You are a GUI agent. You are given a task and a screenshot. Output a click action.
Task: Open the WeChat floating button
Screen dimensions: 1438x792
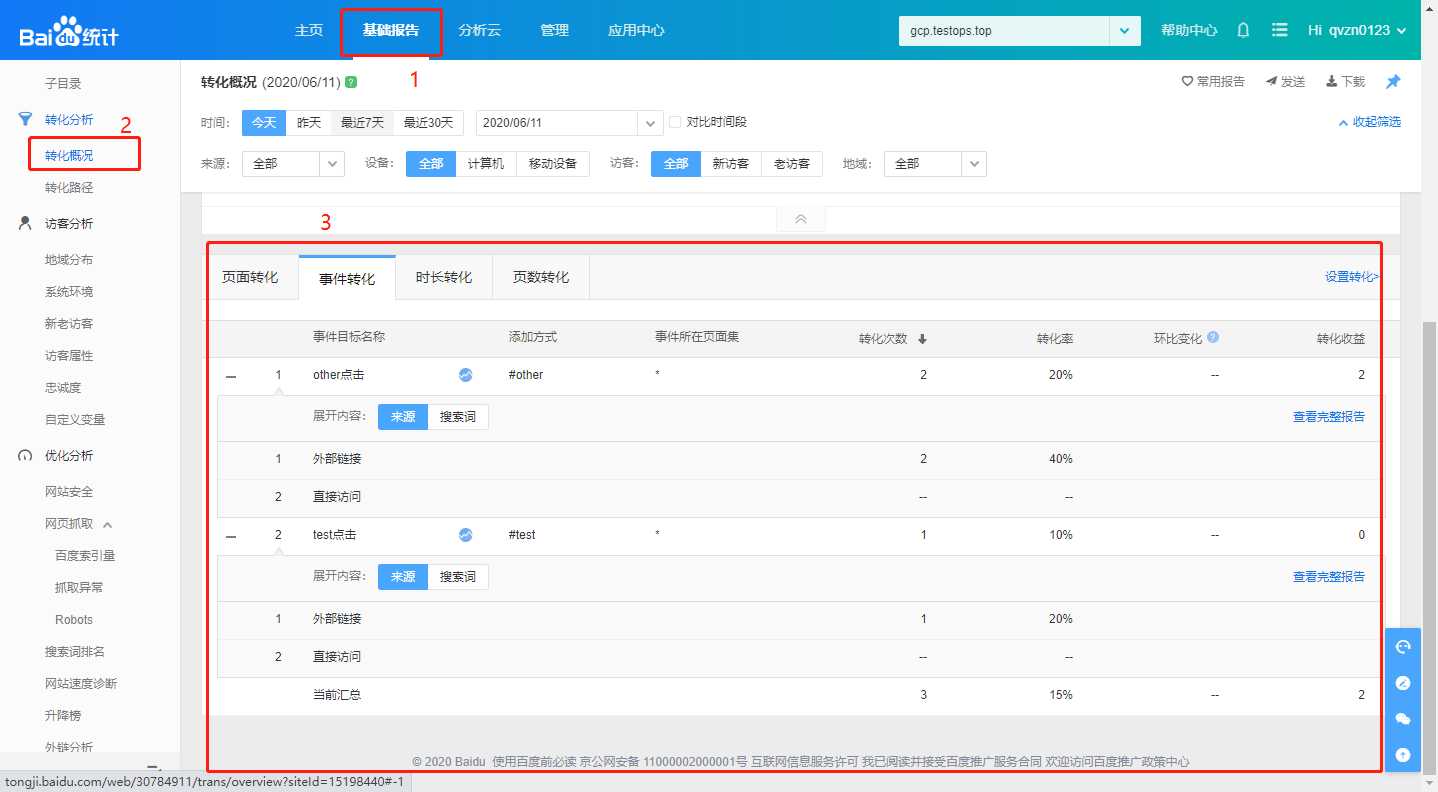point(1403,719)
